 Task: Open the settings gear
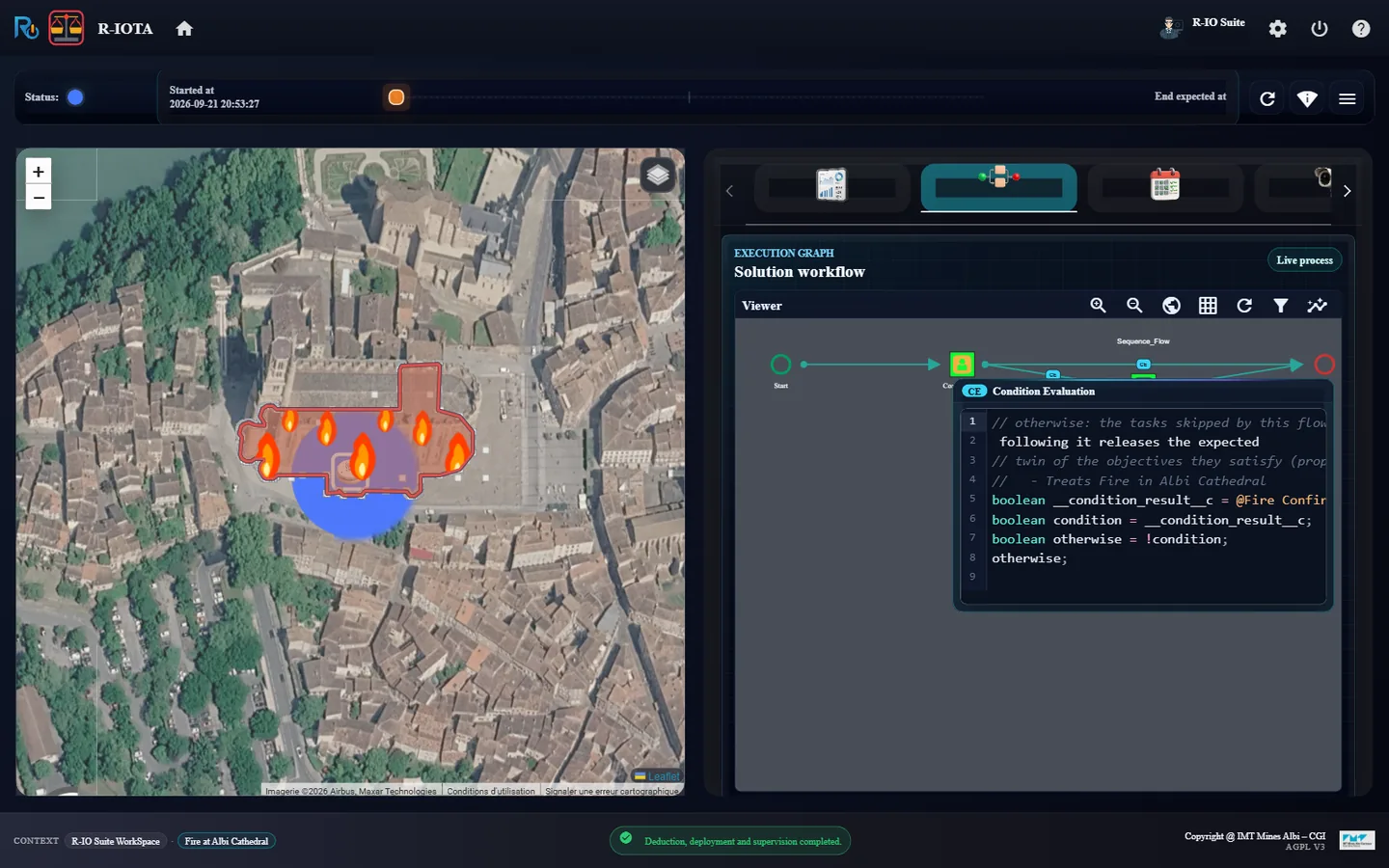[x=1277, y=29]
